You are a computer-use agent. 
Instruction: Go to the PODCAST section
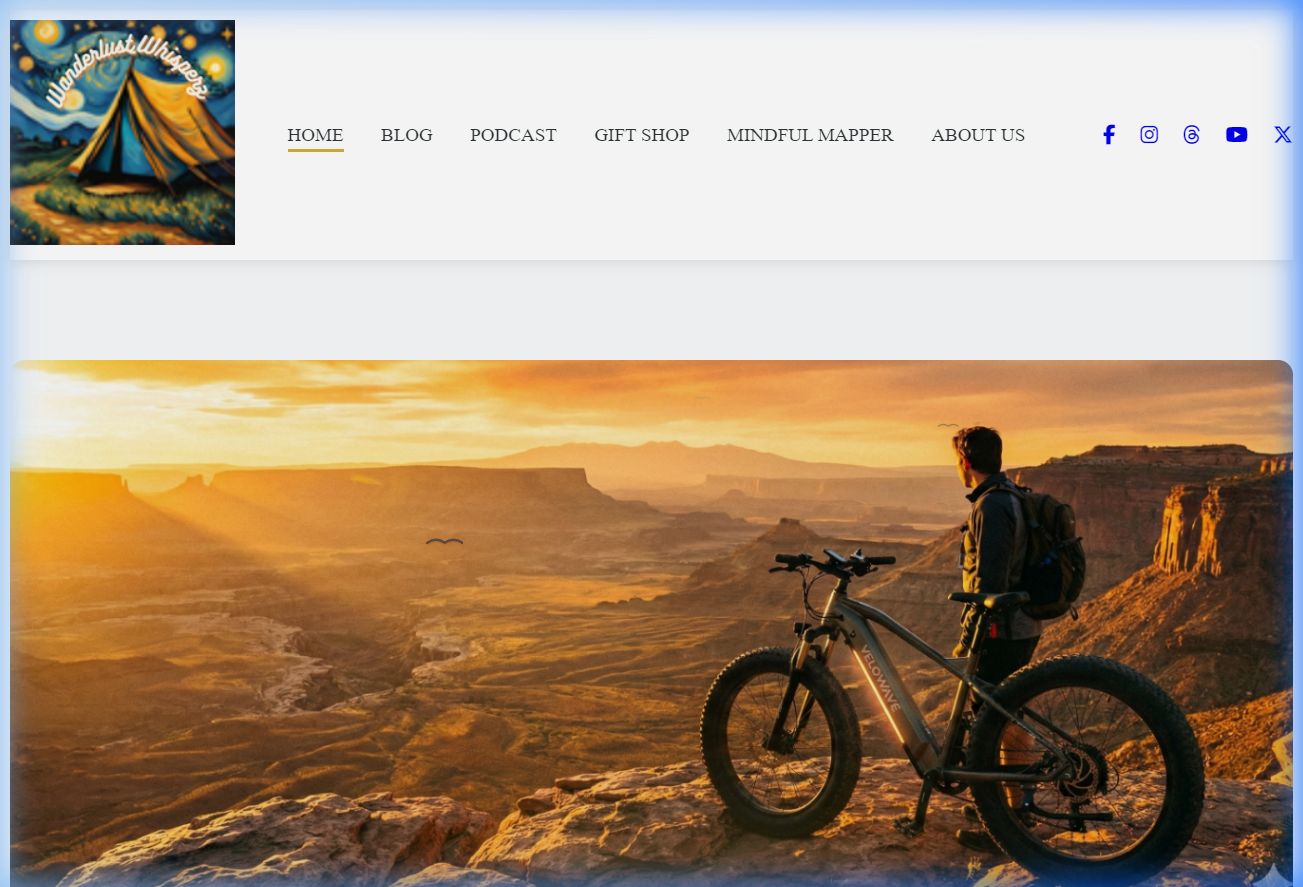pyautogui.click(x=513, y=135)
